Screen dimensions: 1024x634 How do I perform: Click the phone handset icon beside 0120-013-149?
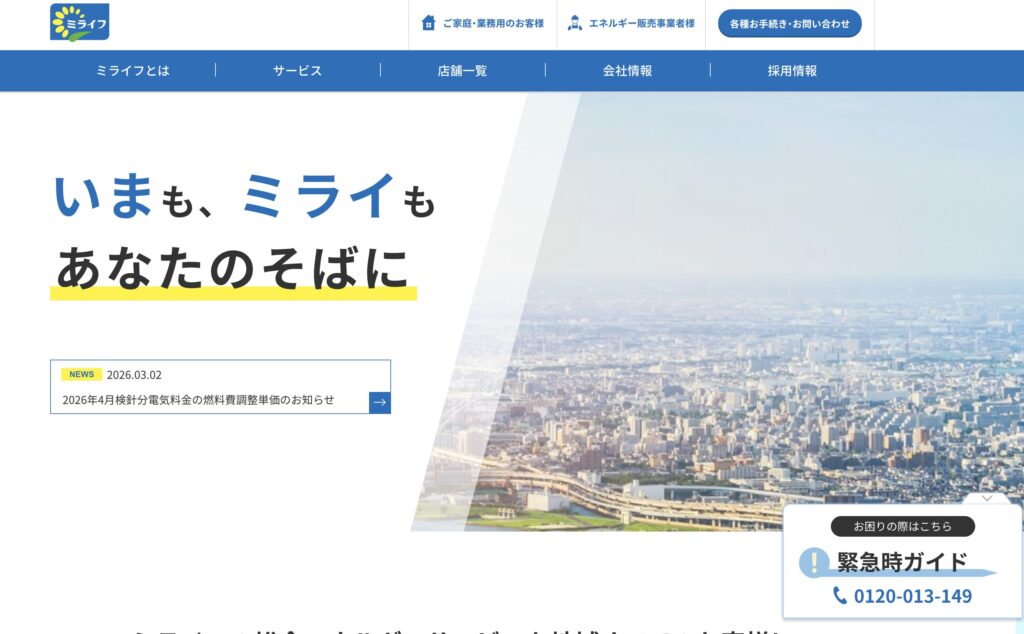tap(840, 596)
